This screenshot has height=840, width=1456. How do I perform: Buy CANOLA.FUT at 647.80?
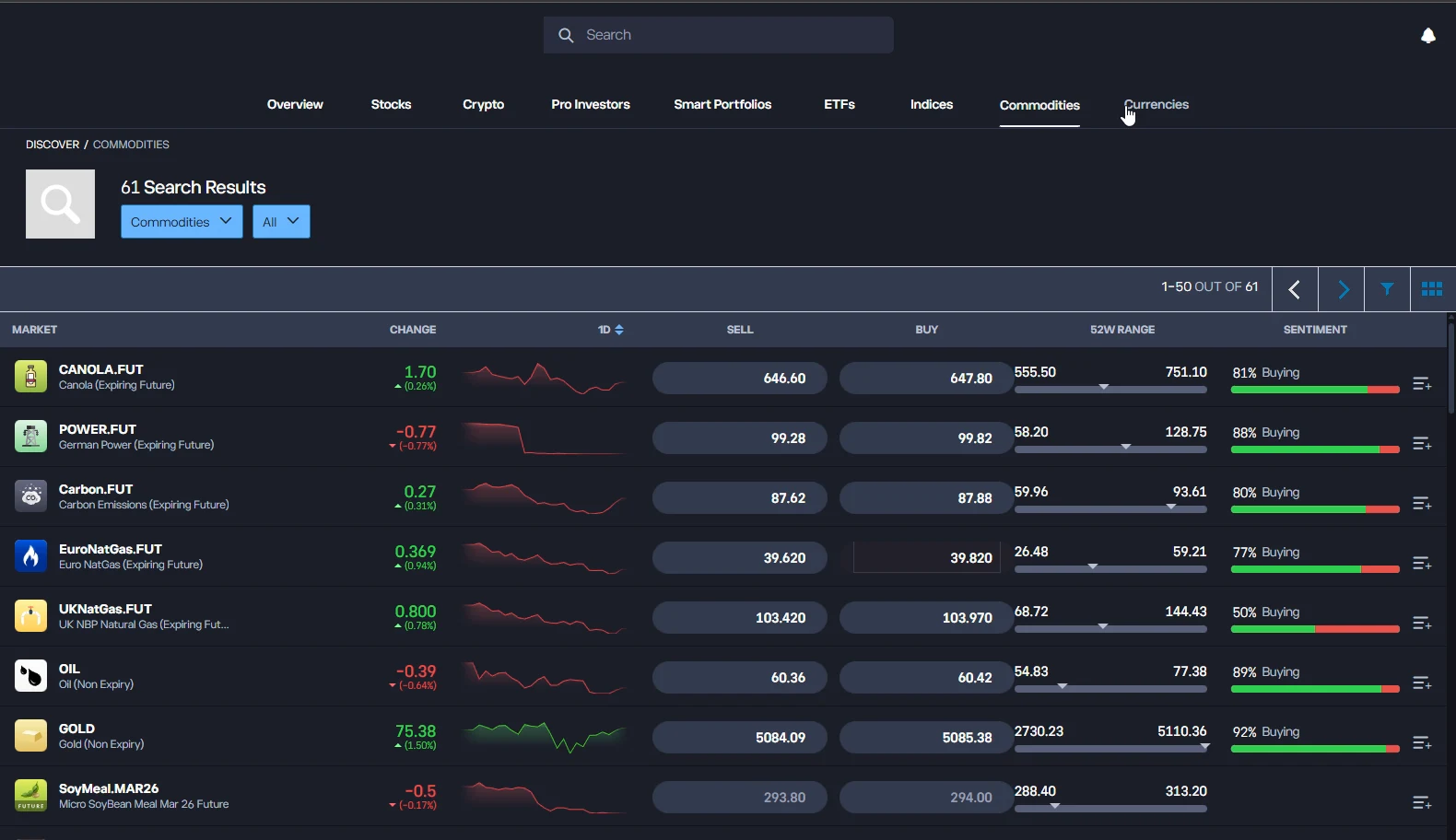927,379
